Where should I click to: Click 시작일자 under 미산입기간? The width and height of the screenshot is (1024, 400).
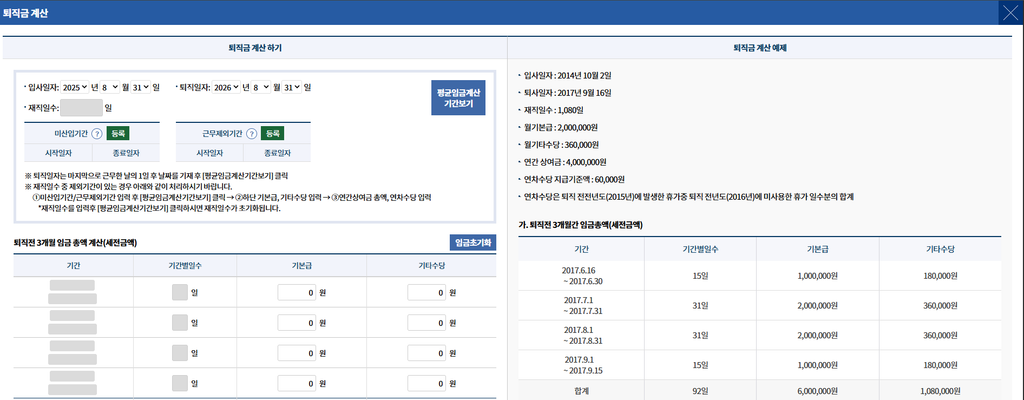[x=56, y=153]
